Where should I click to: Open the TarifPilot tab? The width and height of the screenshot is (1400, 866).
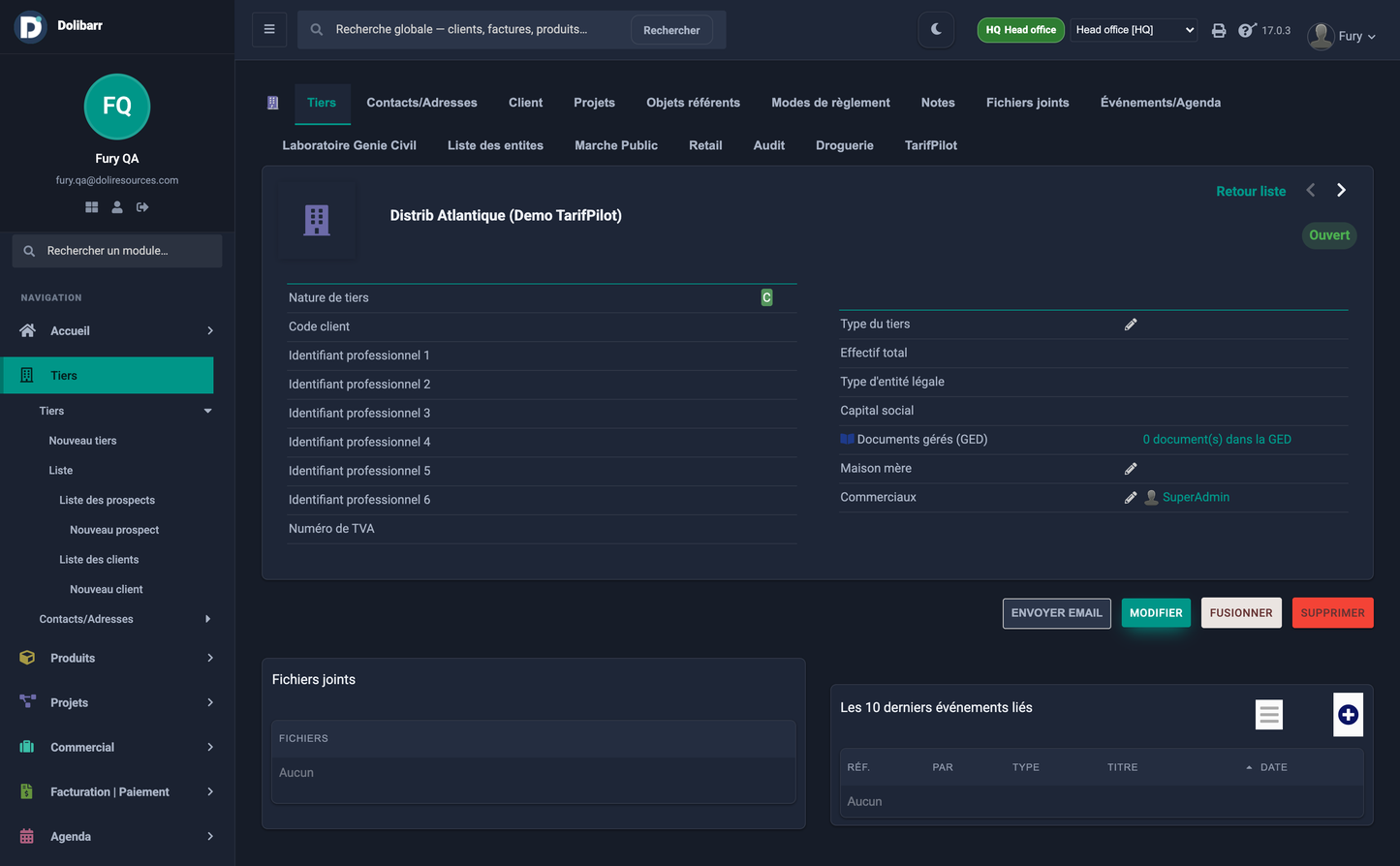[931, 145]
